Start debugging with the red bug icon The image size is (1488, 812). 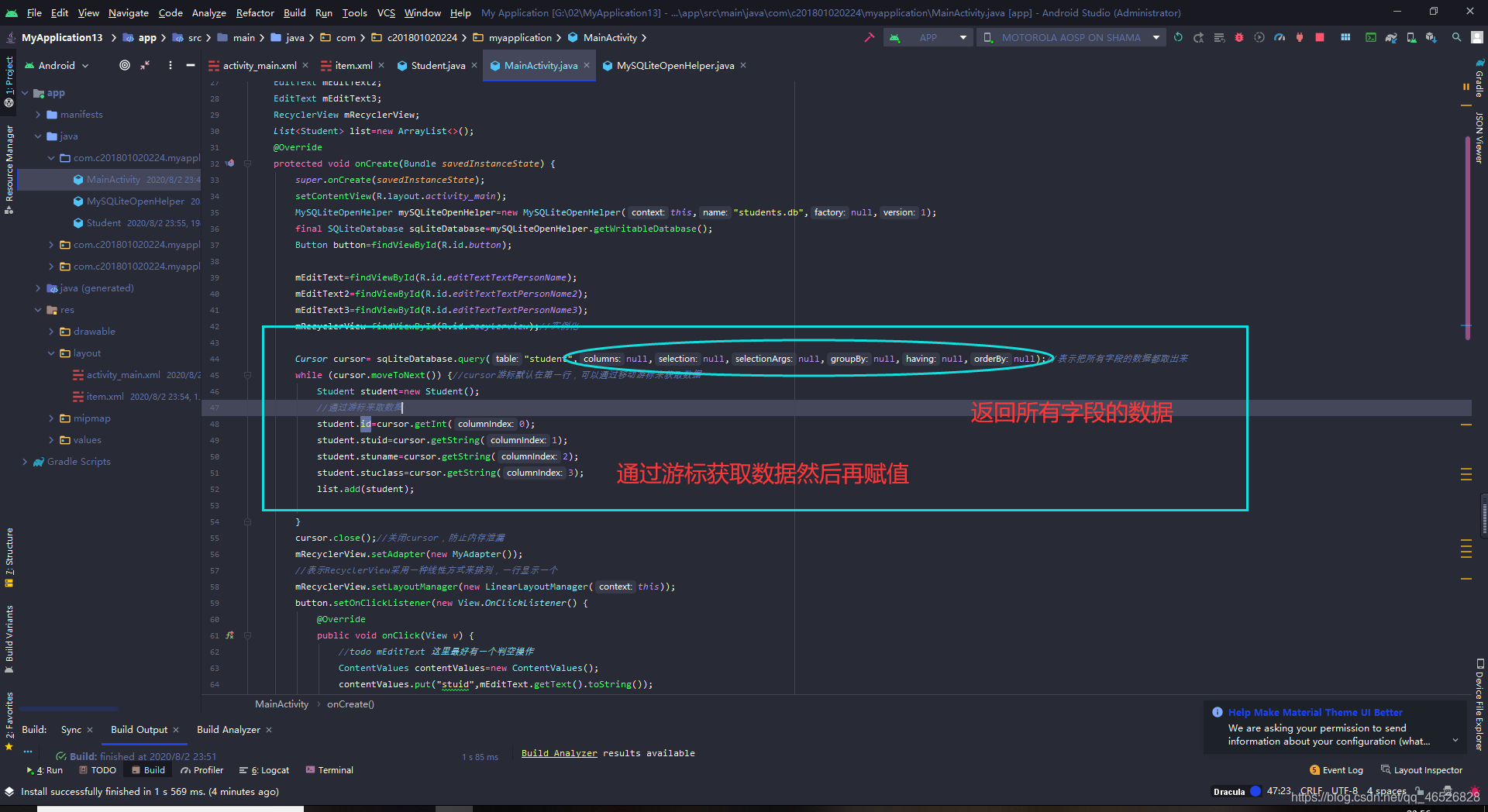pyautogui.click(x=1239, y=37)
